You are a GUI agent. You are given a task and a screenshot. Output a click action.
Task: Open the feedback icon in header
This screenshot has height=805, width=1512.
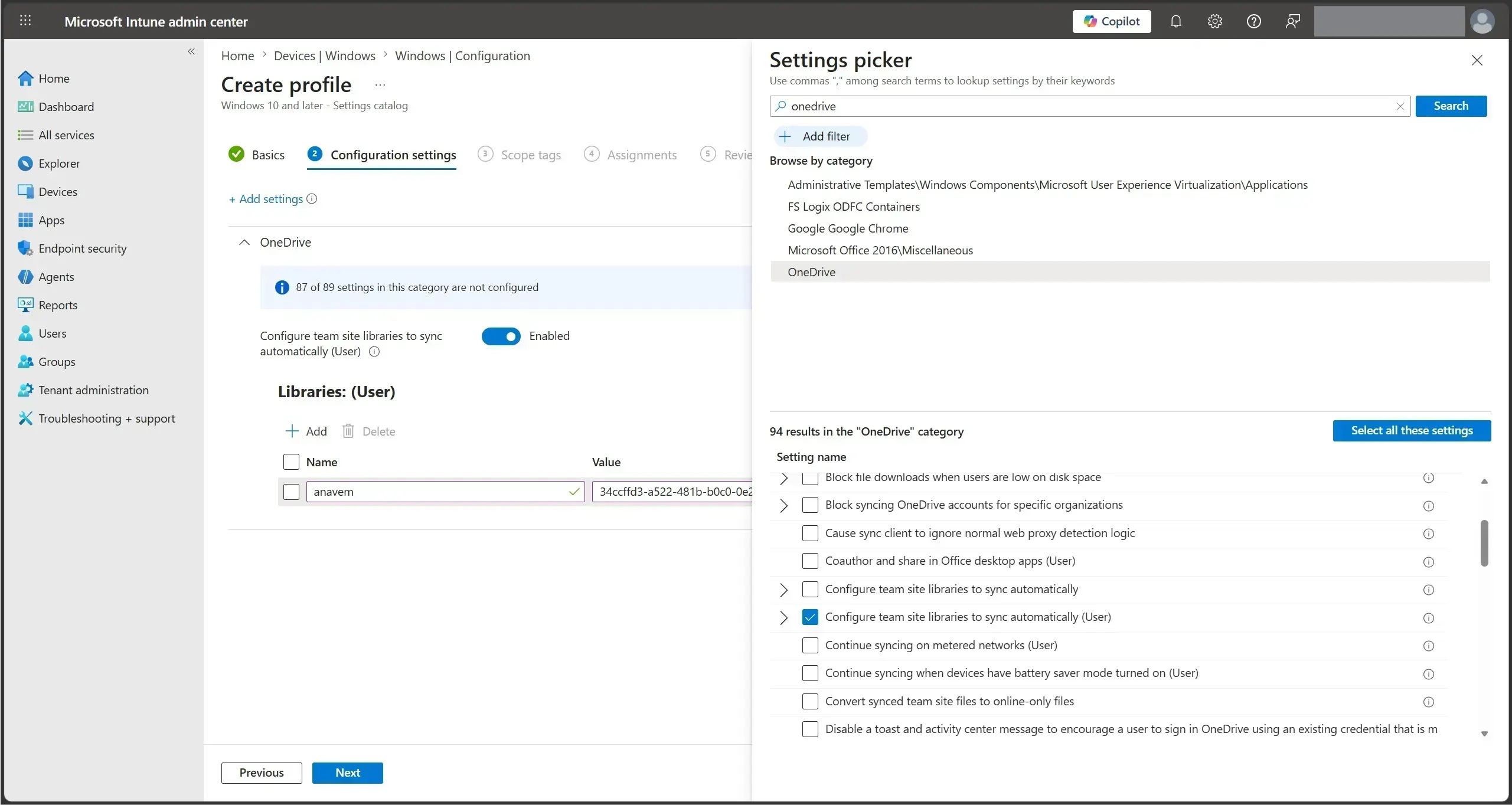pyautogui.click(x=1292, y=21)
